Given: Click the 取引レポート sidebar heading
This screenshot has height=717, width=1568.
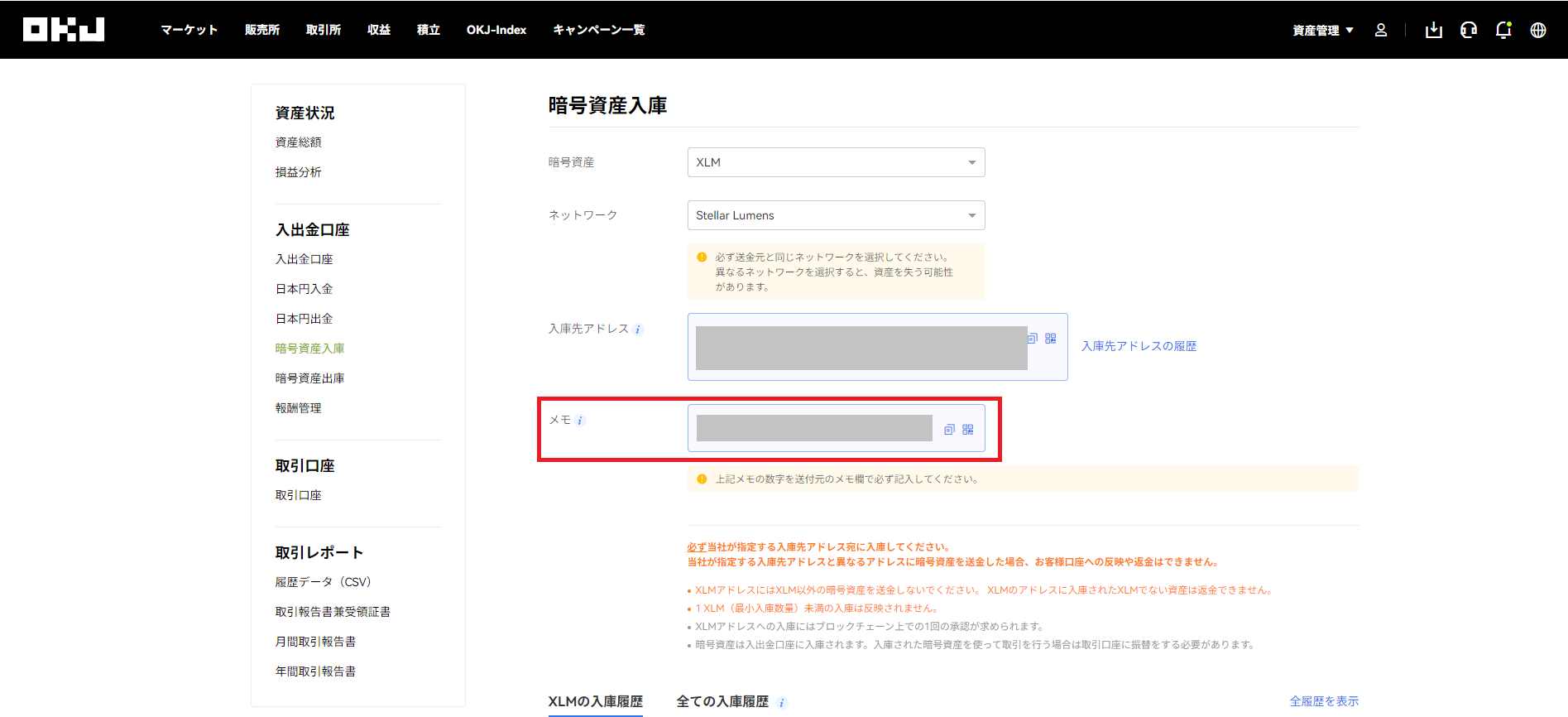Looking at the screenshot, I should point(319,552).
